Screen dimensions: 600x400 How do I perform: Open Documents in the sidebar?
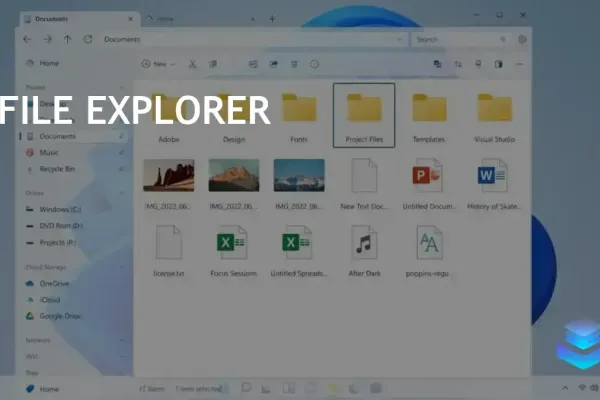tap(73, 136)
